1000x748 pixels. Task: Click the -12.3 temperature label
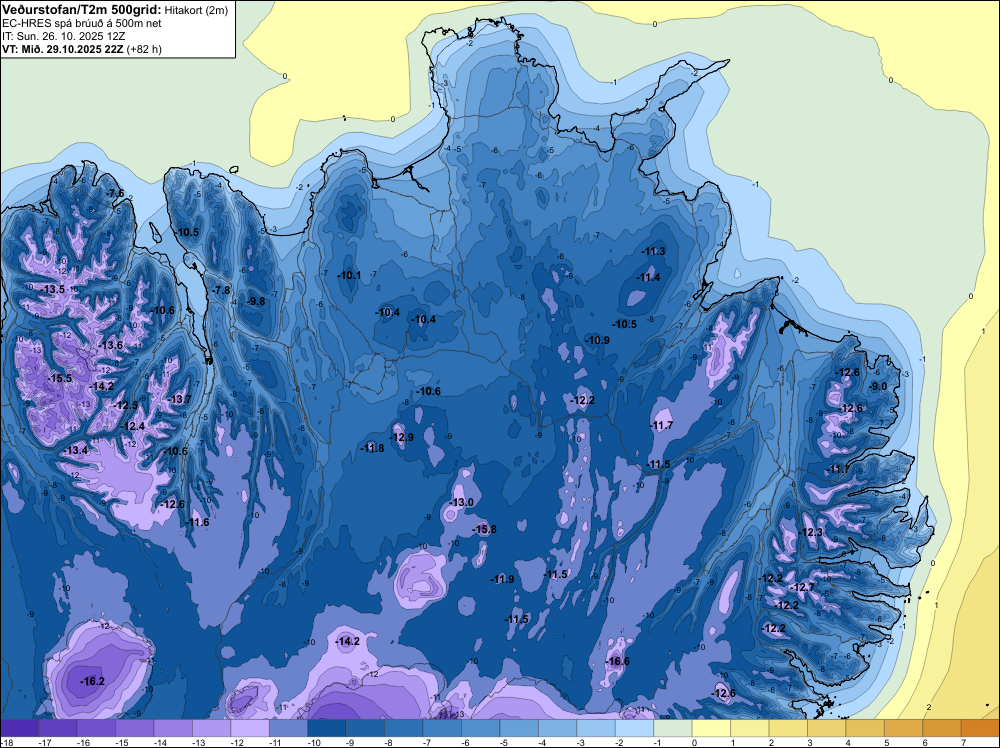pyautogui.click(x=811, y=532)
